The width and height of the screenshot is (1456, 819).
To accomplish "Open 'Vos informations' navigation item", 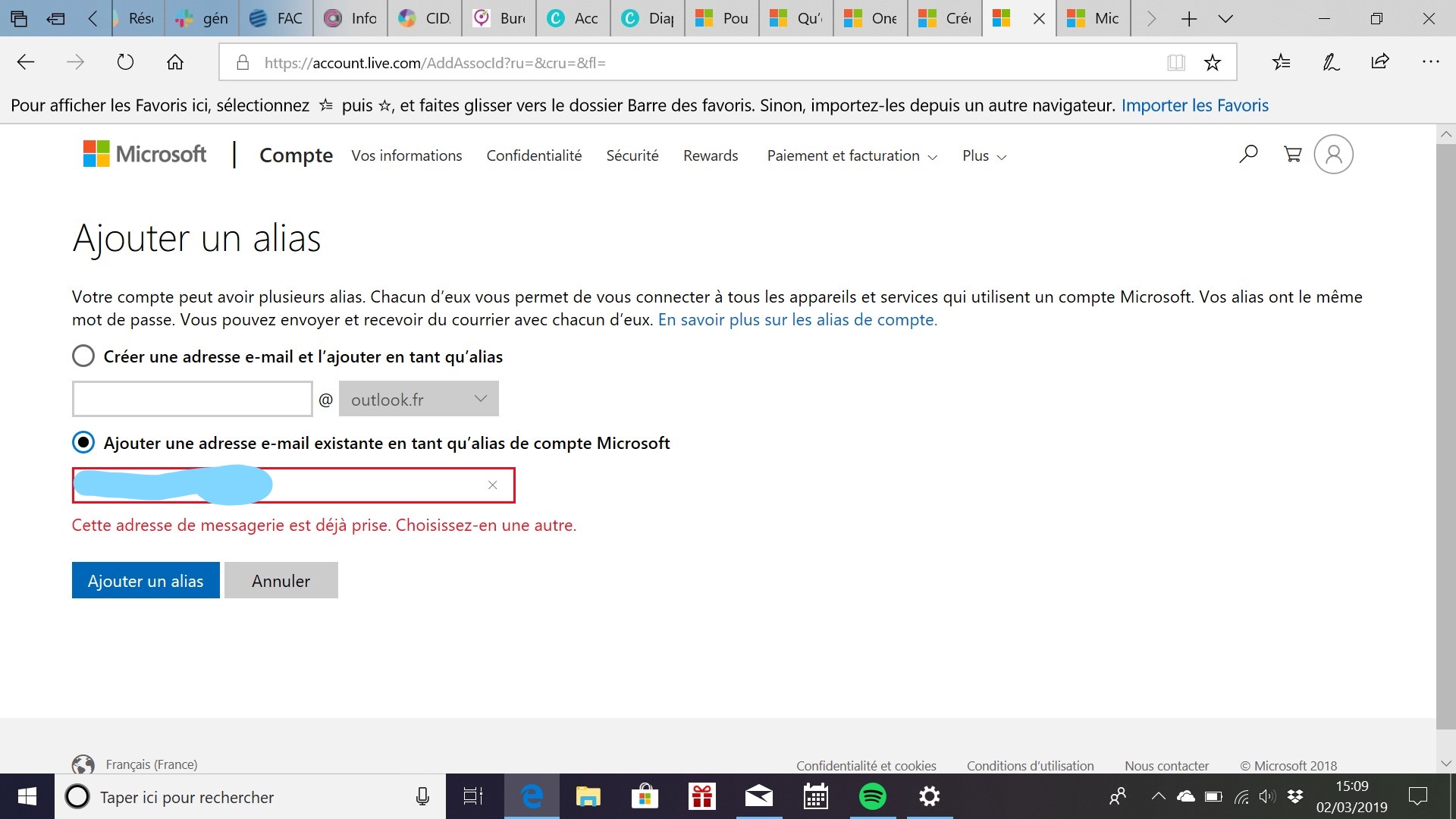I will pos(406,155).
